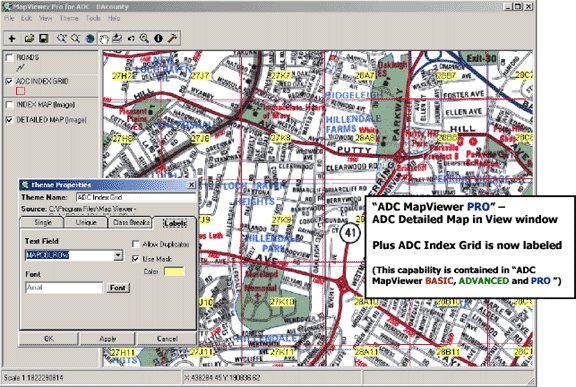576x387 pixels.
Task: Select the zoom out magnifier tool
Action: [76, 38]
